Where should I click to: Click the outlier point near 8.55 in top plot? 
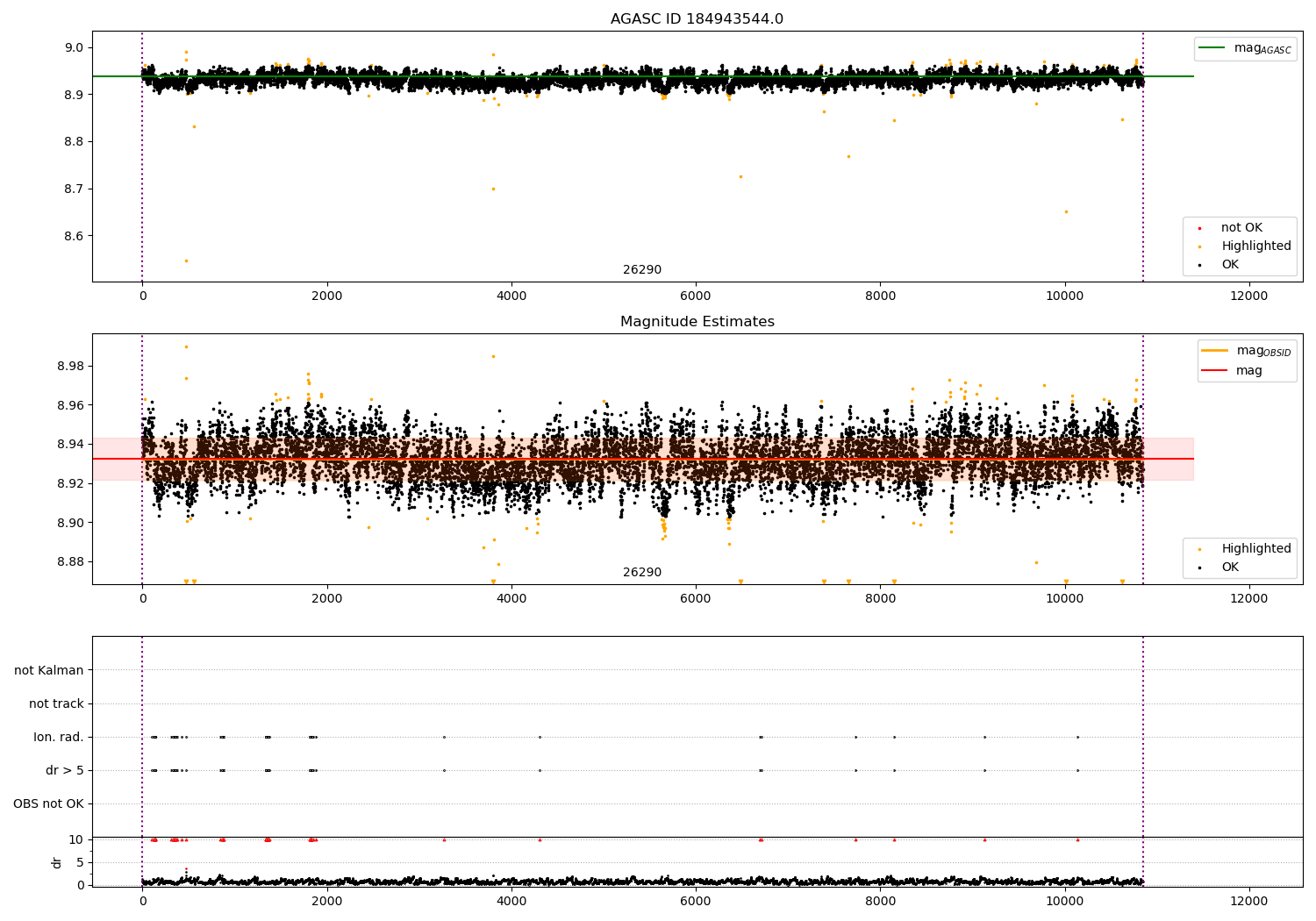(186, 261)
